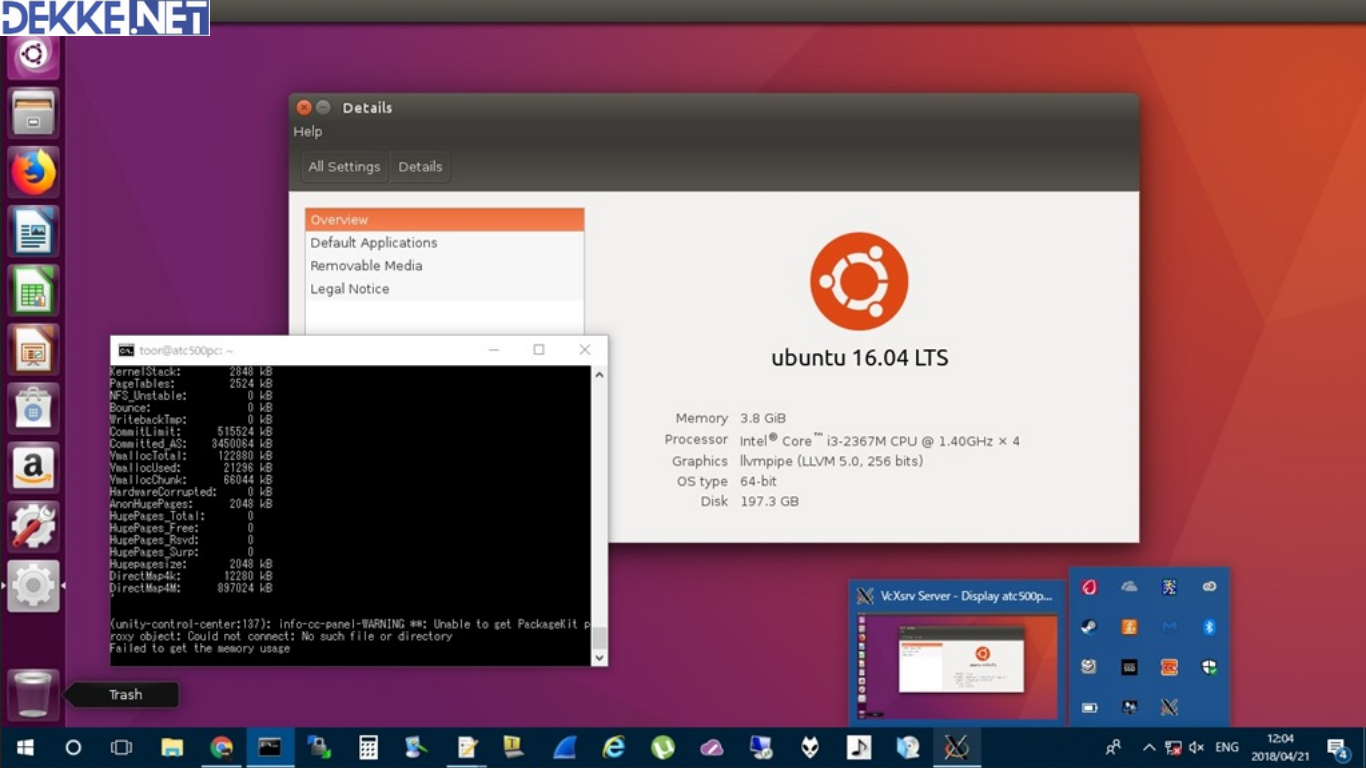Open uTorrent from the taskbar
This screenshot has width=1366, height=768.
click(662, 748)
